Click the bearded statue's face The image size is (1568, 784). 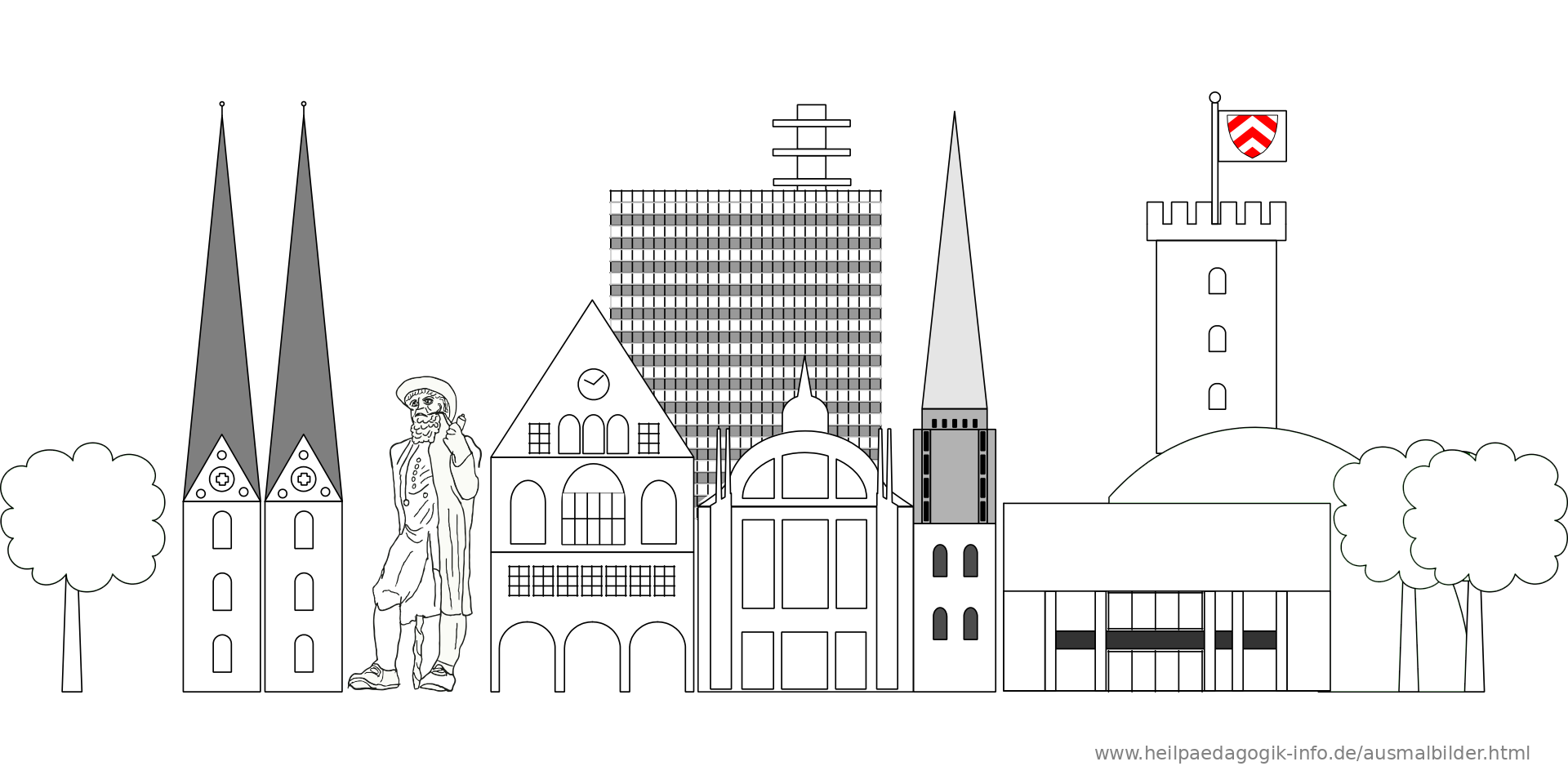[425, 410]
